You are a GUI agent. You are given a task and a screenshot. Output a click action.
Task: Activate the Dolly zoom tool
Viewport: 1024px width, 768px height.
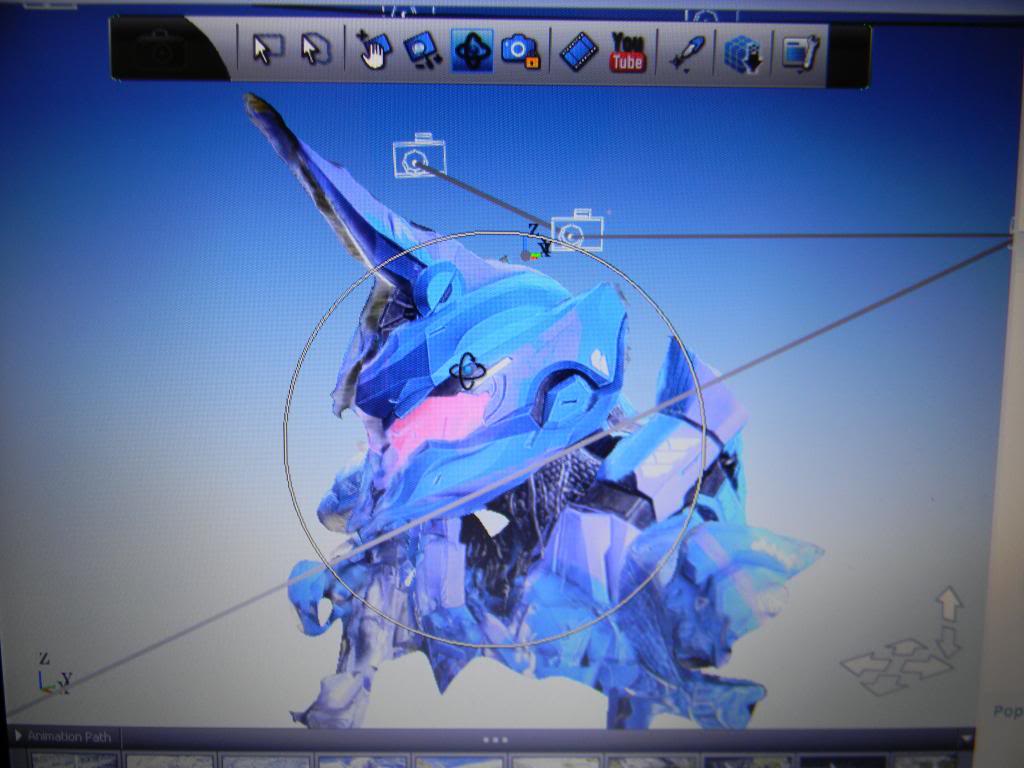[x=421, y=50]
